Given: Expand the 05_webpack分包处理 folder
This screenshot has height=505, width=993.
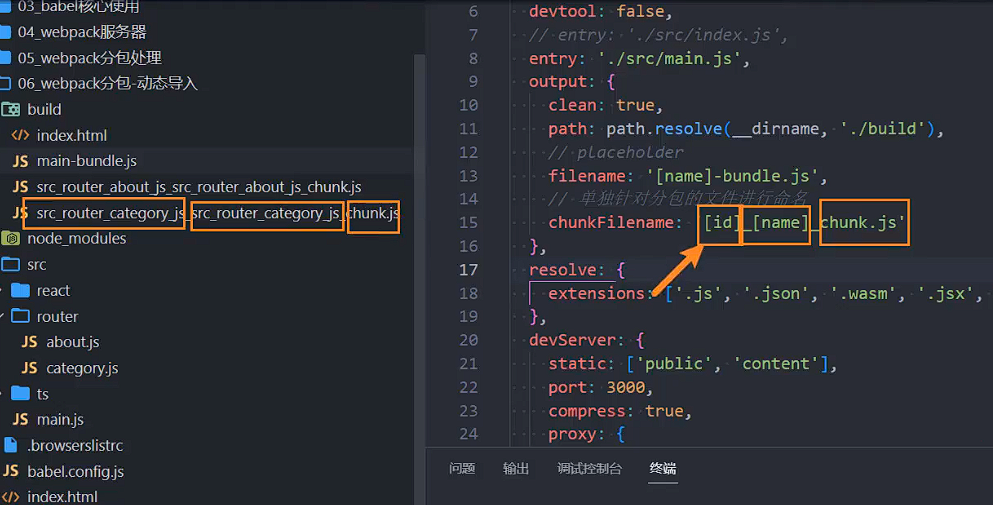Looking at the screenshot, I should click(x=89, y=58).
